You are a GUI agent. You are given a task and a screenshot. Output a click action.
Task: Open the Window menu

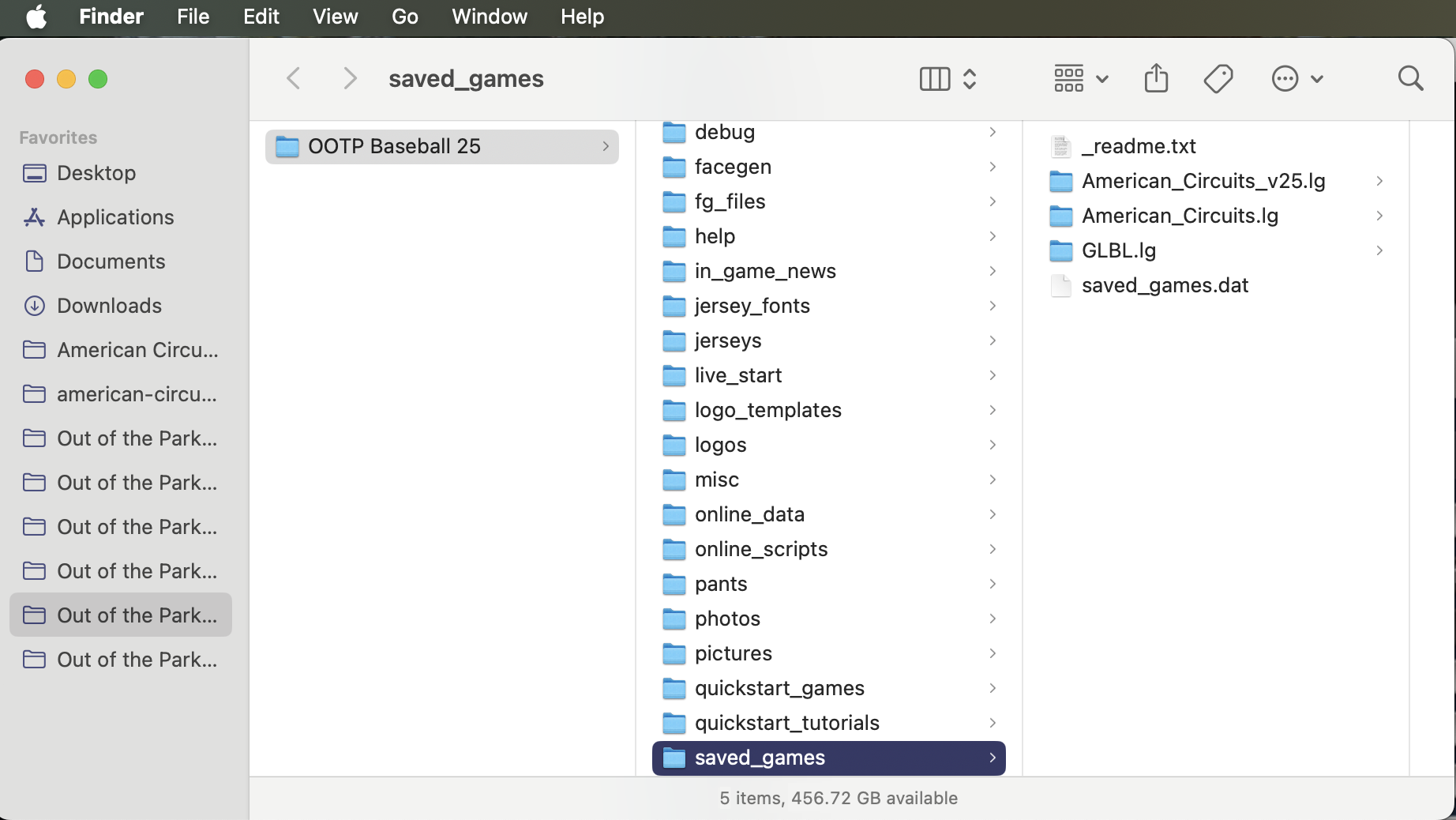(490, 17)
